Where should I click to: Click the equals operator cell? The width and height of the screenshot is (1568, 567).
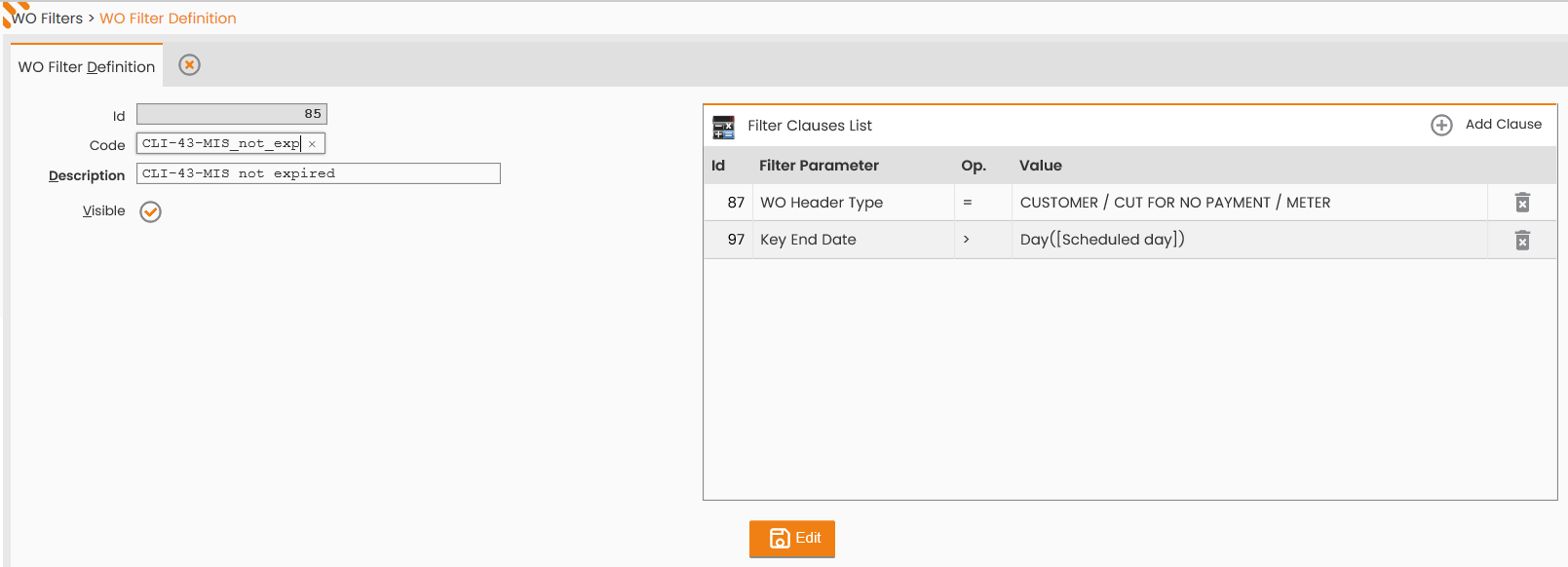click(982, 203)
